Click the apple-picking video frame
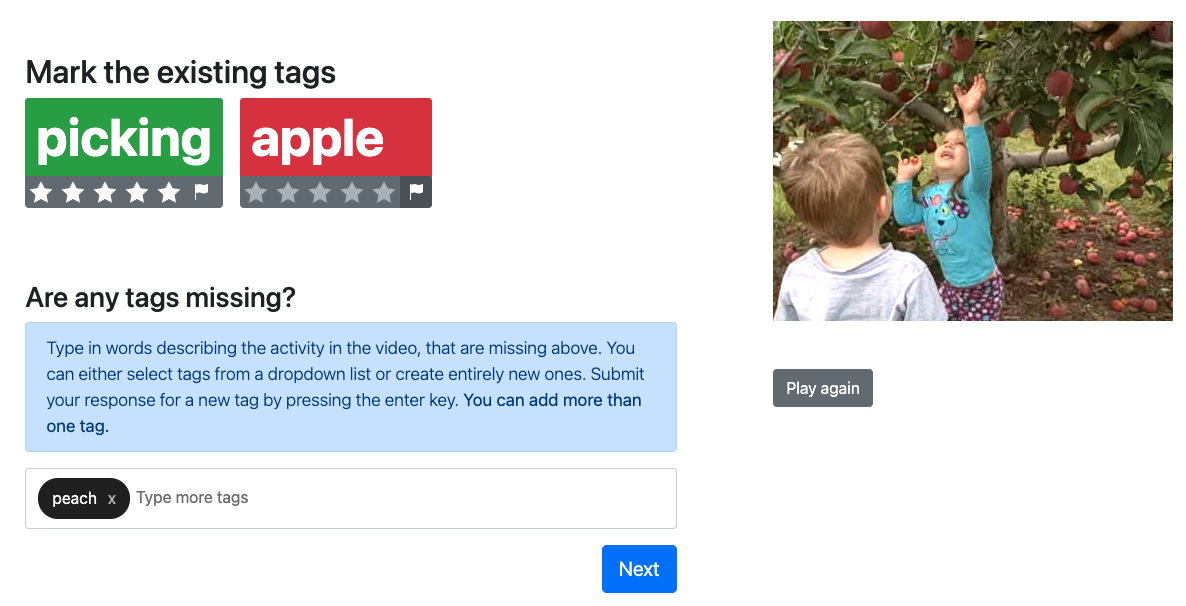 click(x=972, y=170)
